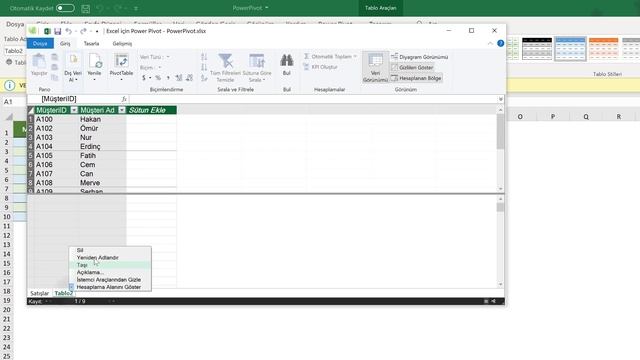Select cell A100 in MüşteriID column
This screenshot has height=360, width=640.
coord(56,119)
